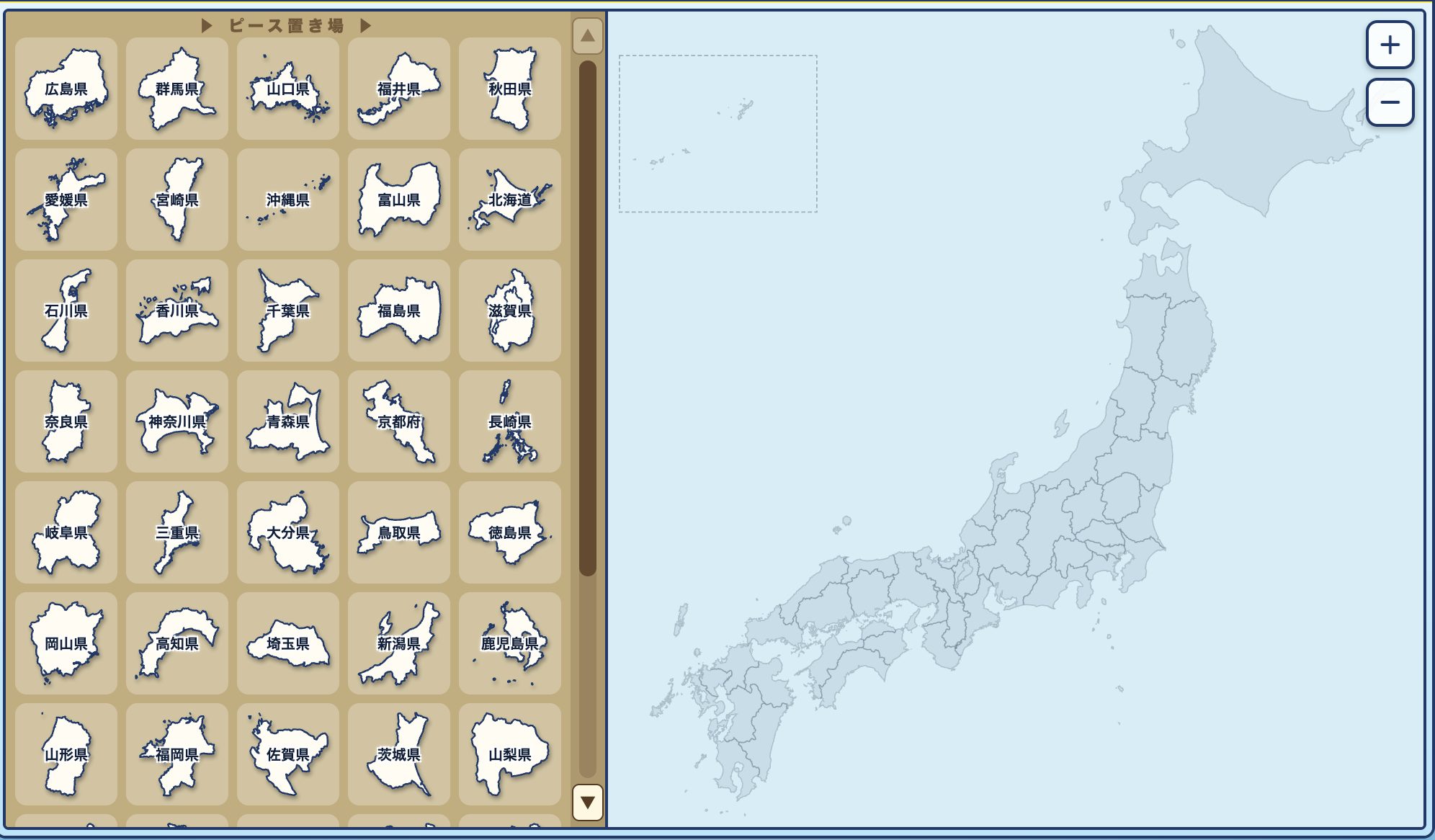Screen dimensions: 1435x840
Task: Click the 鳥取県 piece
Action: pyautogui.click(x=399, y=532)
